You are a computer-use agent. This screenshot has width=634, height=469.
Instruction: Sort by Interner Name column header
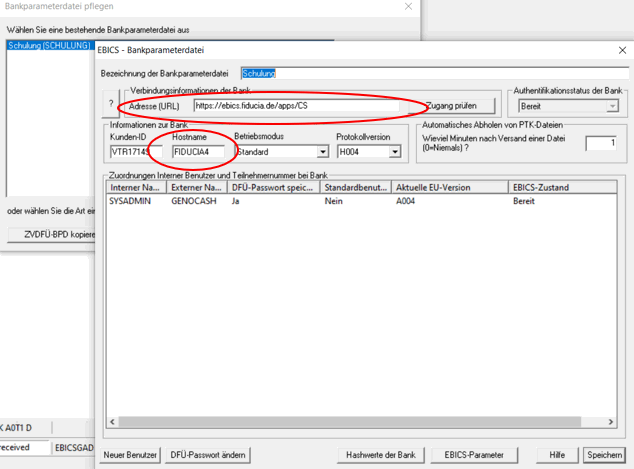point(137,188)
